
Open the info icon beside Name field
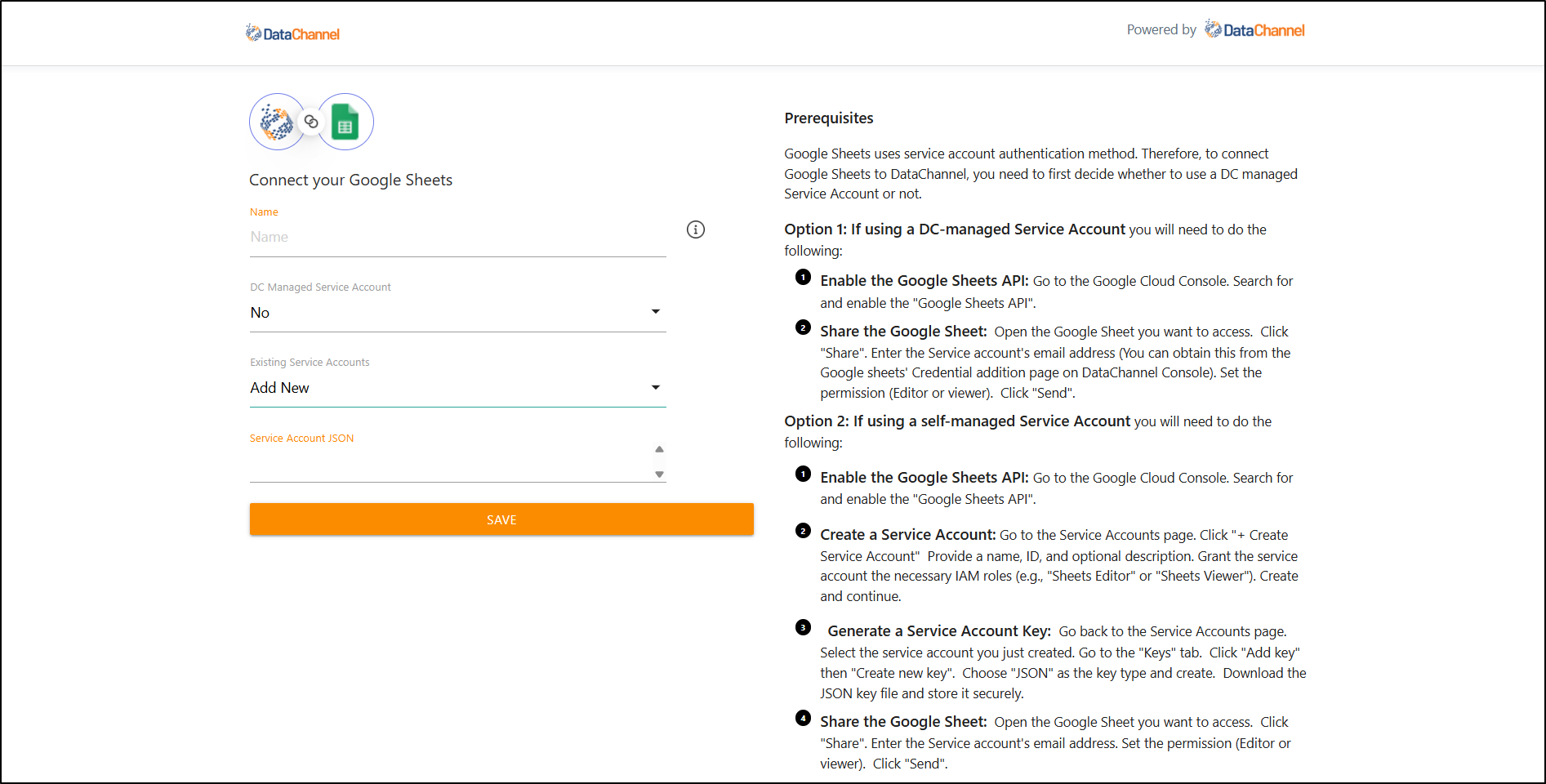click(696, 229)
